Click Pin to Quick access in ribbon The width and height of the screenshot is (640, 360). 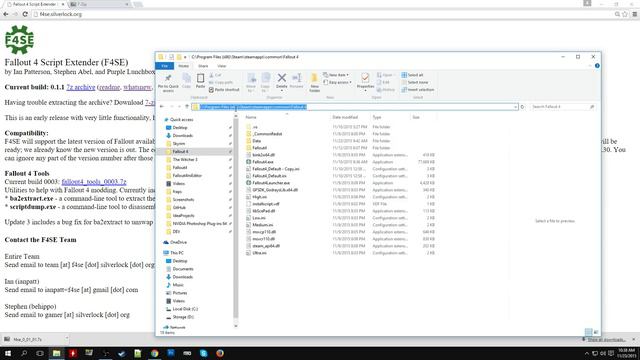coord(168,82)
